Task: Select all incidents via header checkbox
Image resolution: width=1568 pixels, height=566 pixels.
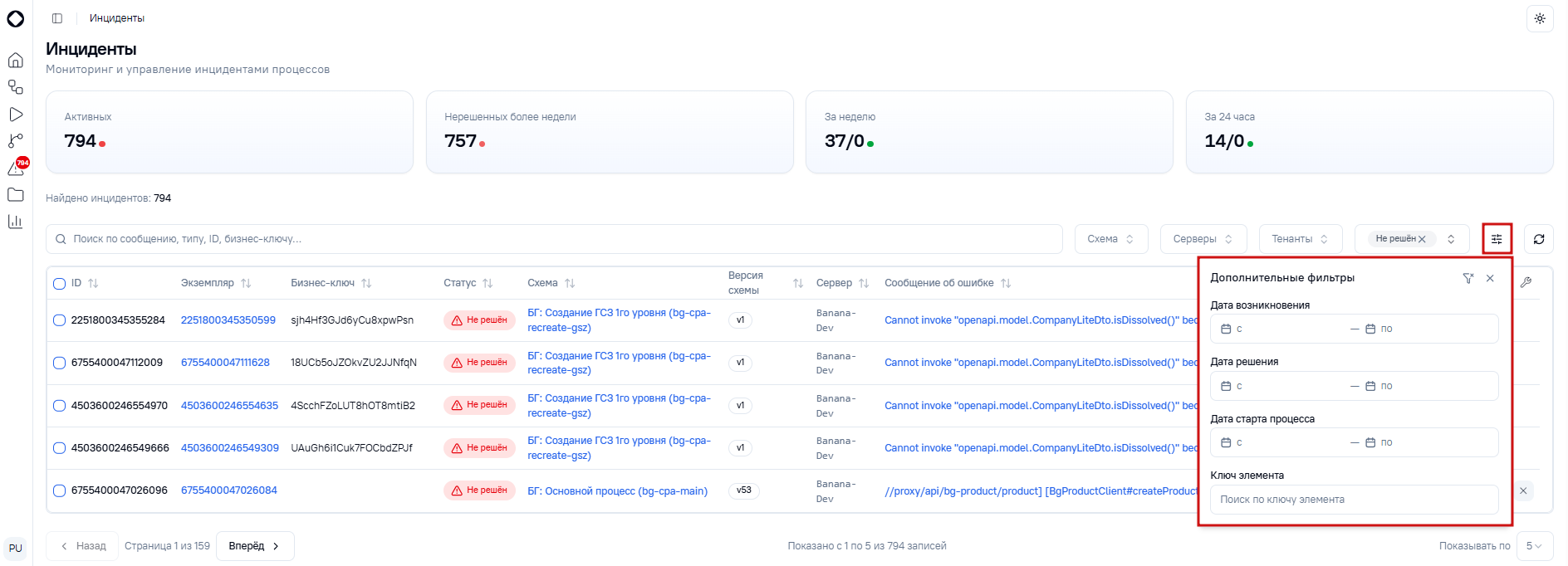Action: (59, 284)
